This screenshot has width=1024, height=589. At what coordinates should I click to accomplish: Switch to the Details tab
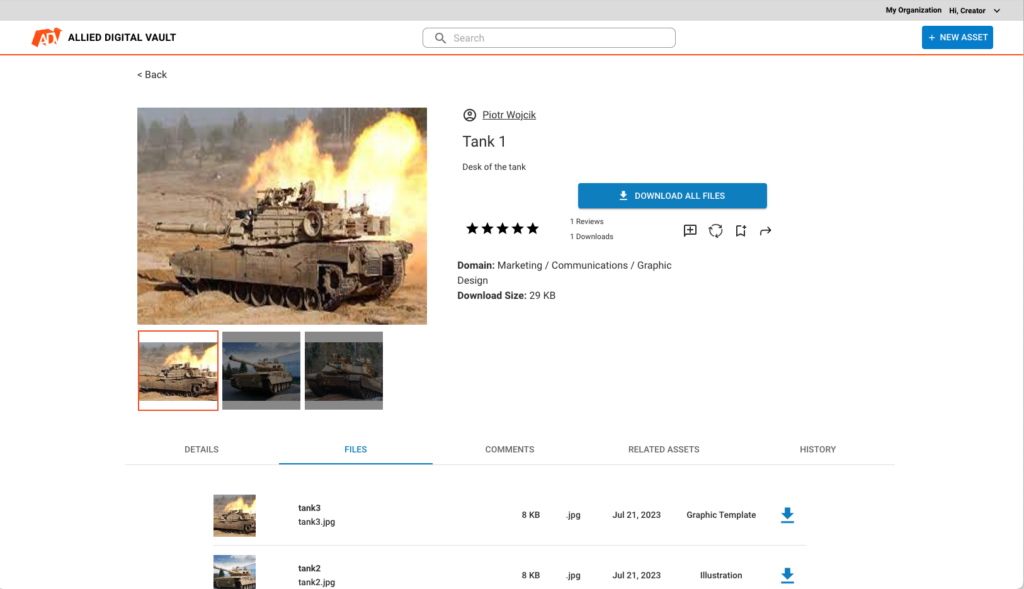(x=201, y=450)
